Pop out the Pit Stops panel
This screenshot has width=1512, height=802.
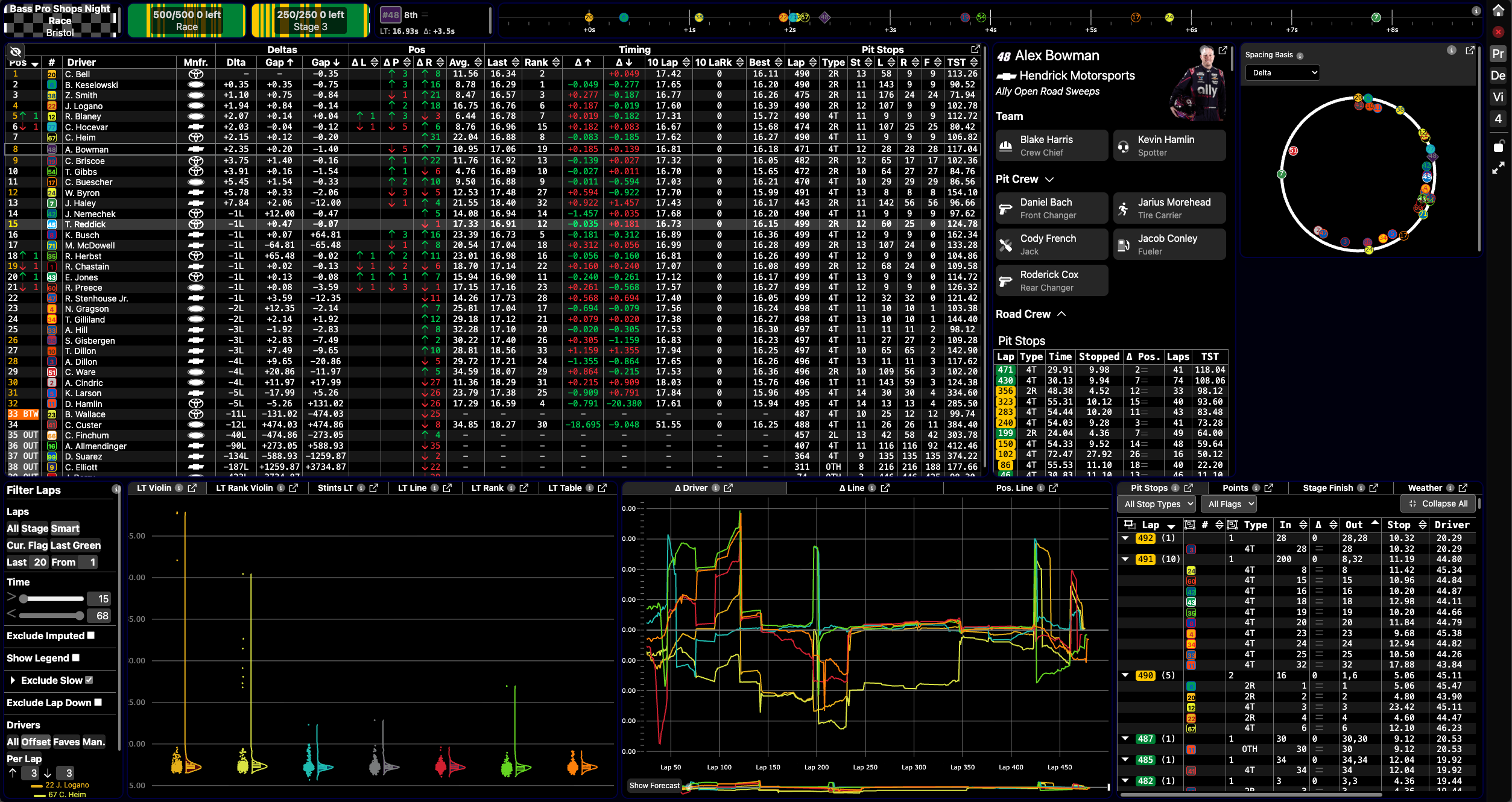[x=1188, y=488]
